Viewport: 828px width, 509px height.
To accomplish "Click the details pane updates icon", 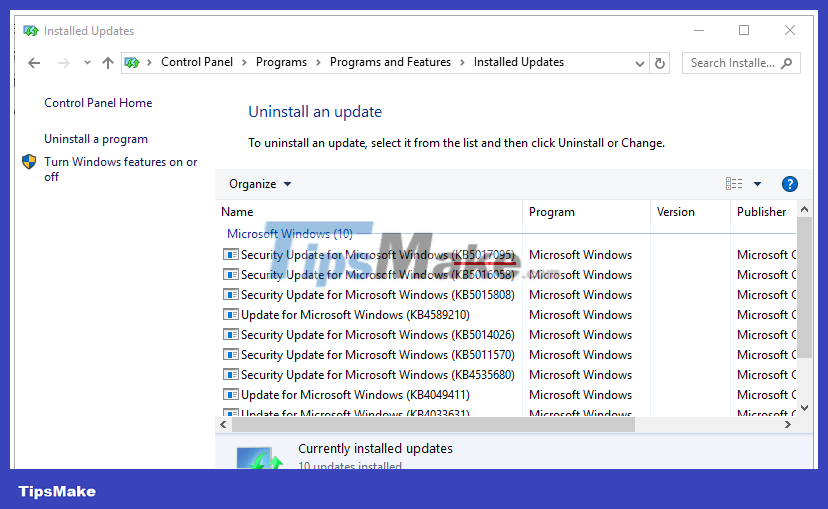I will (x=259, y=457).
